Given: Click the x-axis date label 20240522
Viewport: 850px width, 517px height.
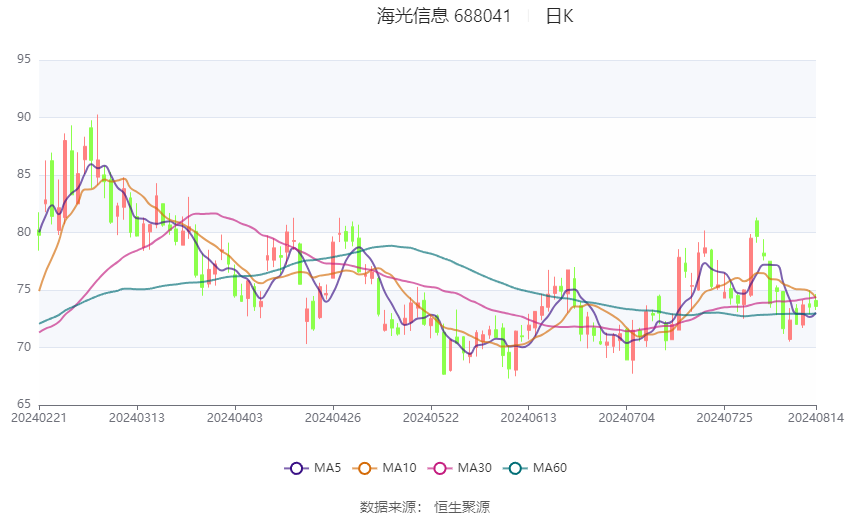Looking at the screenshot, I should pyautogui.click(x=431, y=418).
